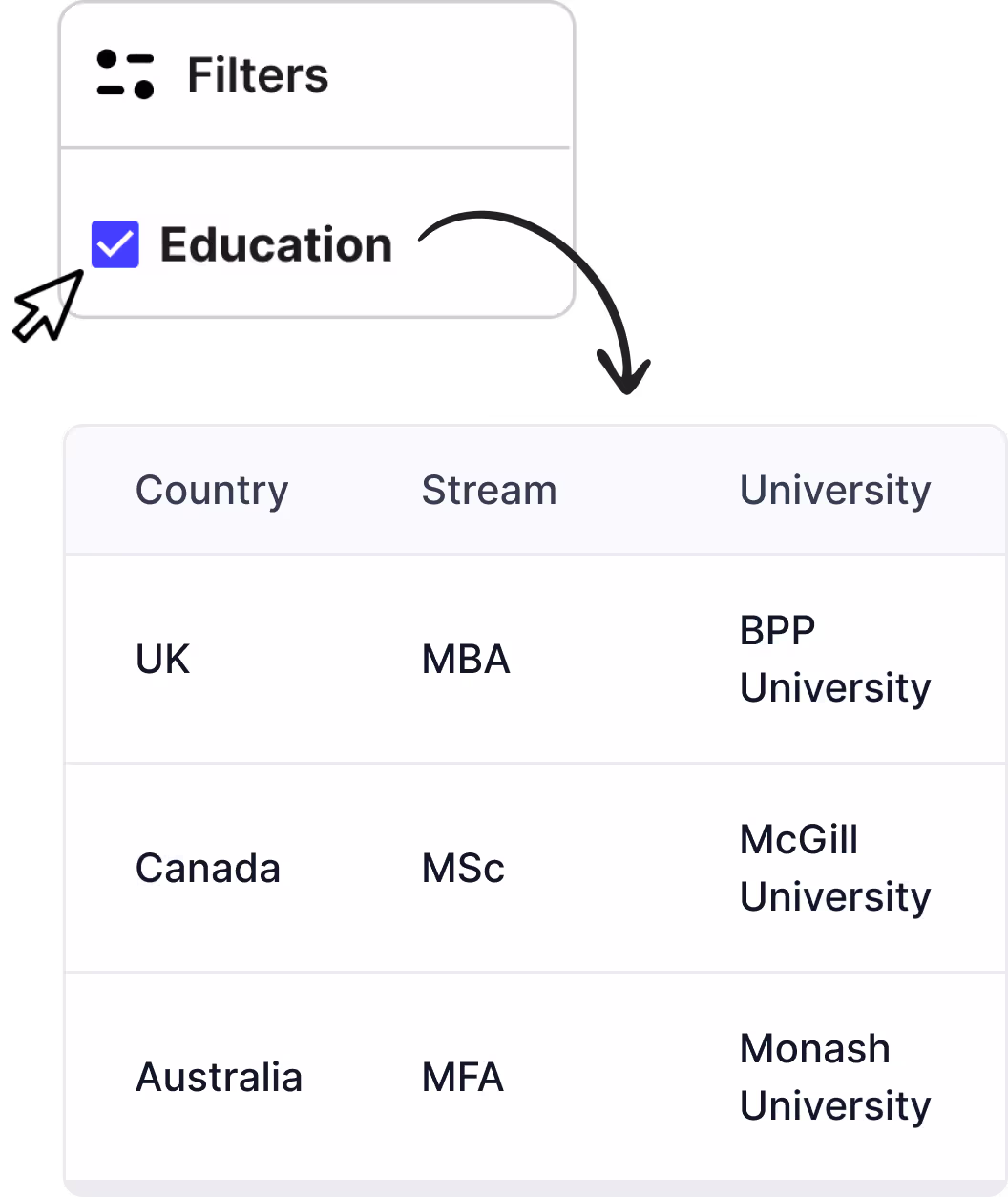1008x1197 pixels.
Task: Click the table header row background
Action: tap(535, 490)
